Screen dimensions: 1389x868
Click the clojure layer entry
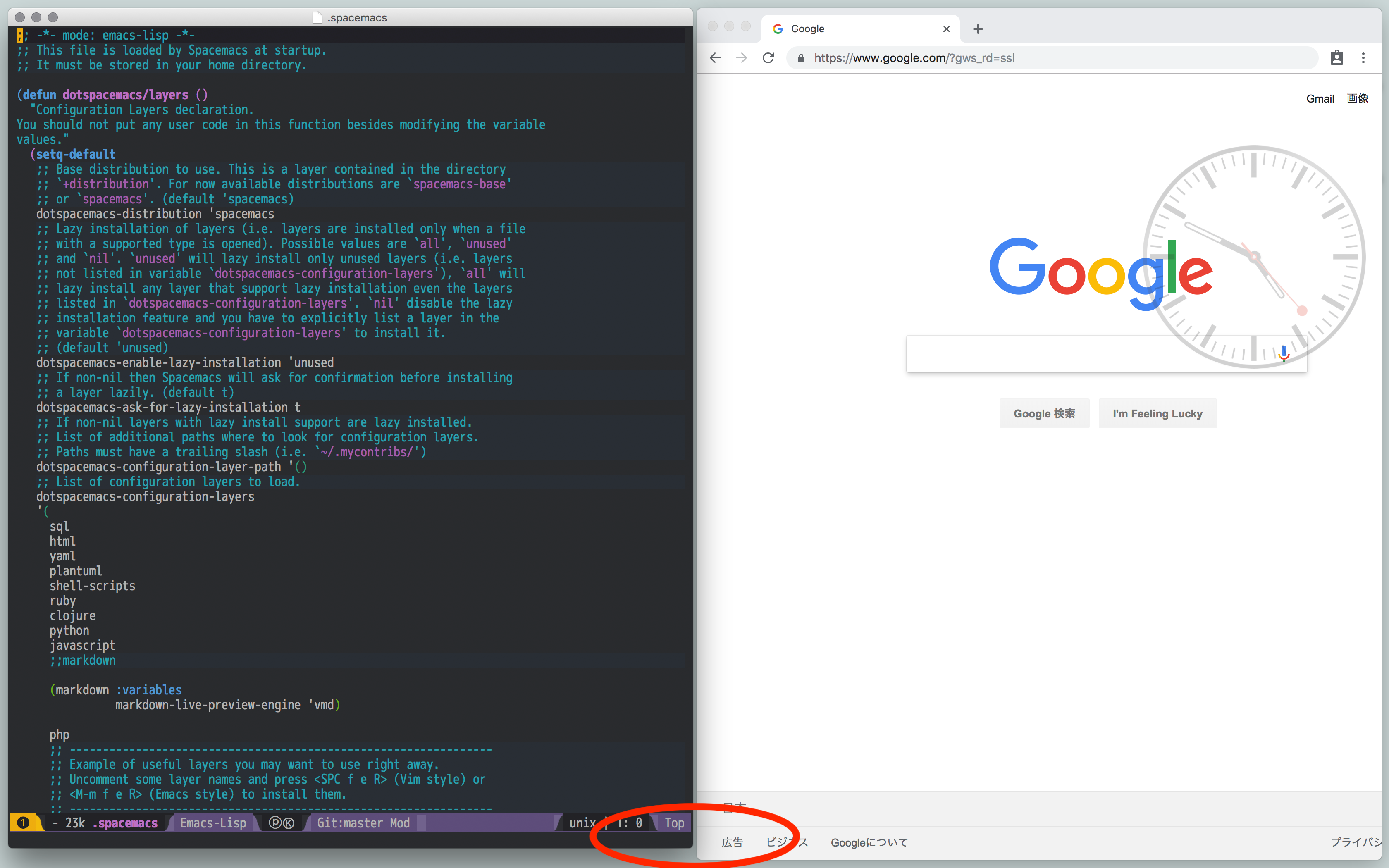[72, 615]
